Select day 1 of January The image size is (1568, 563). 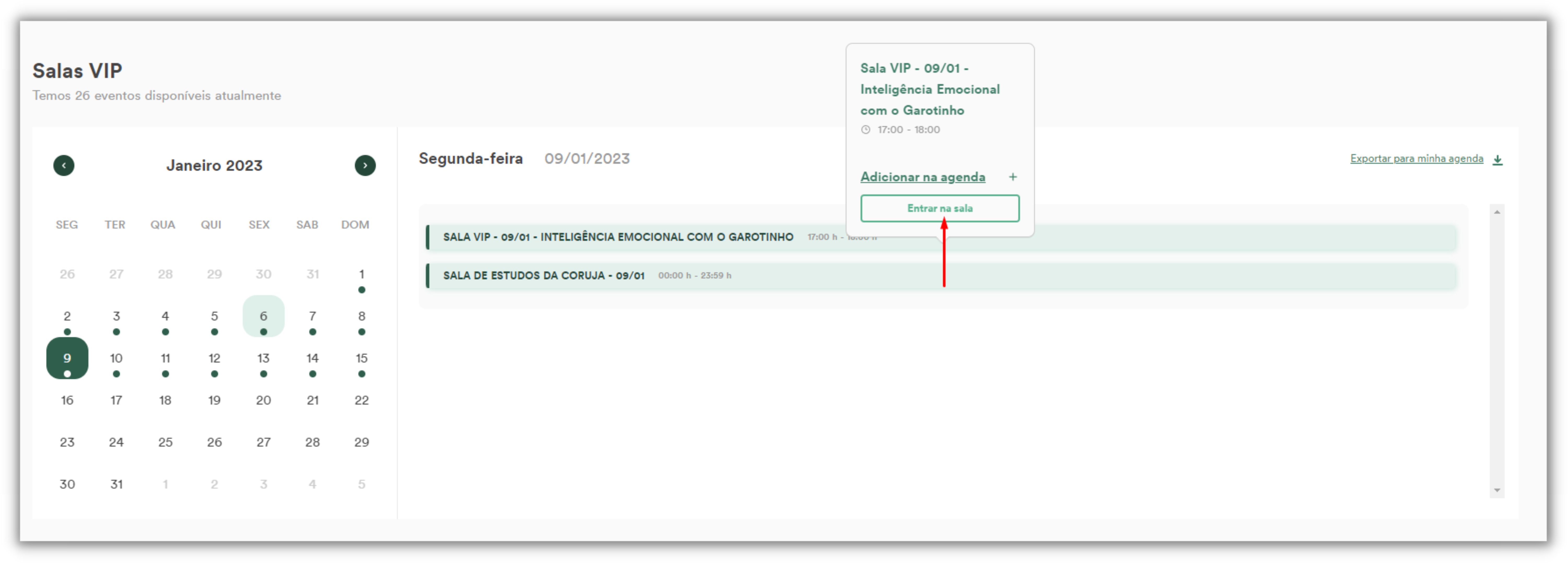[362, 274]
